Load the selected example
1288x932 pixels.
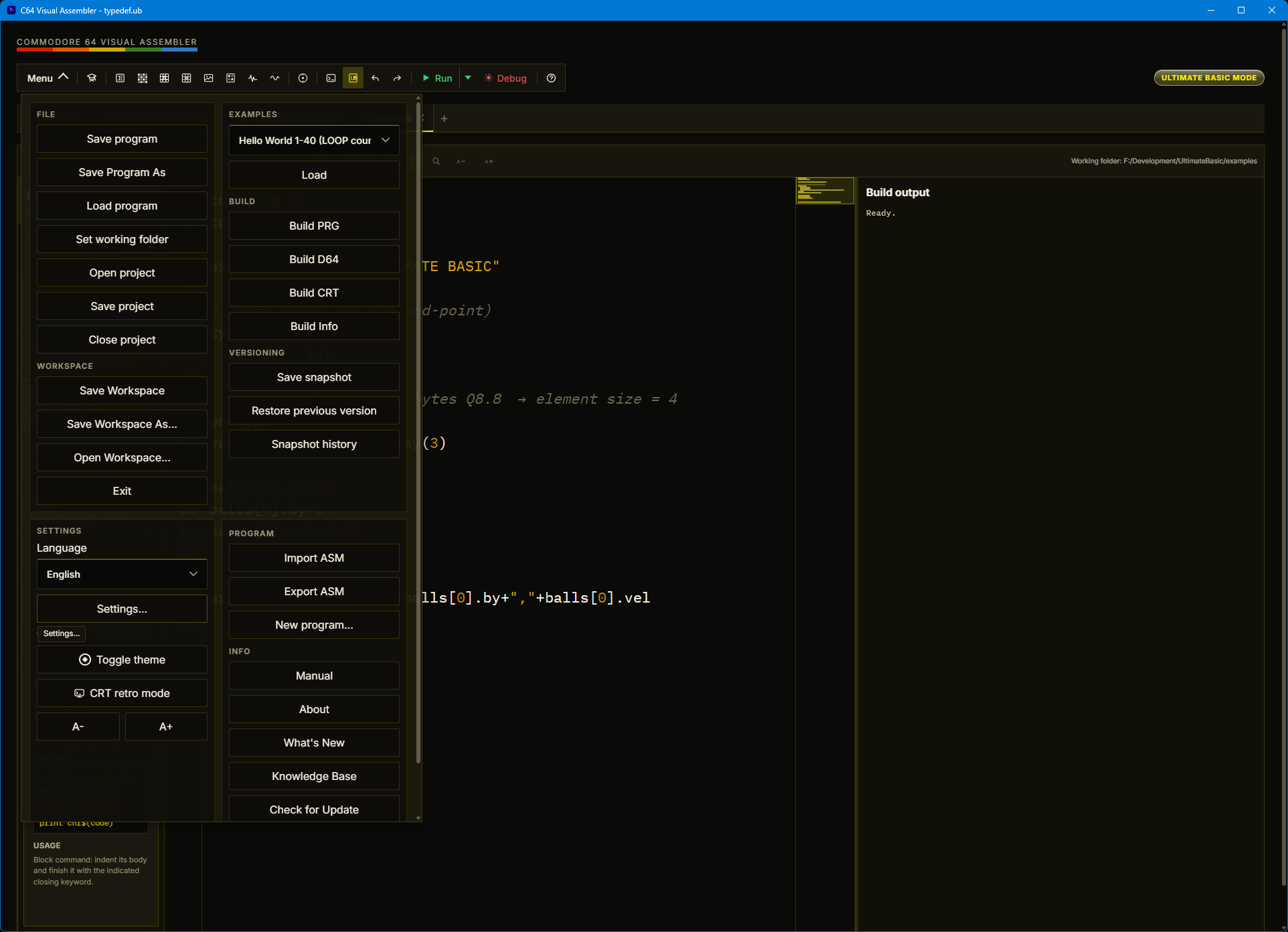tap(314, 175)
